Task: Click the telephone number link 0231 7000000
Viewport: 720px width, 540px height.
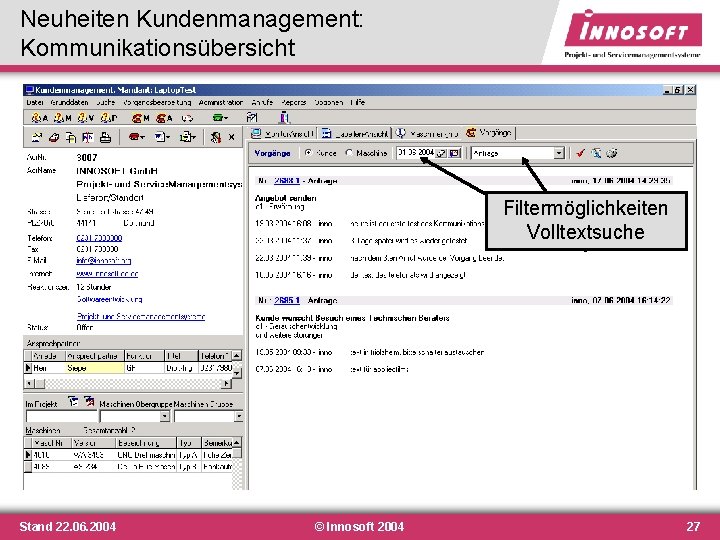Action: click(x=99, y=238)
